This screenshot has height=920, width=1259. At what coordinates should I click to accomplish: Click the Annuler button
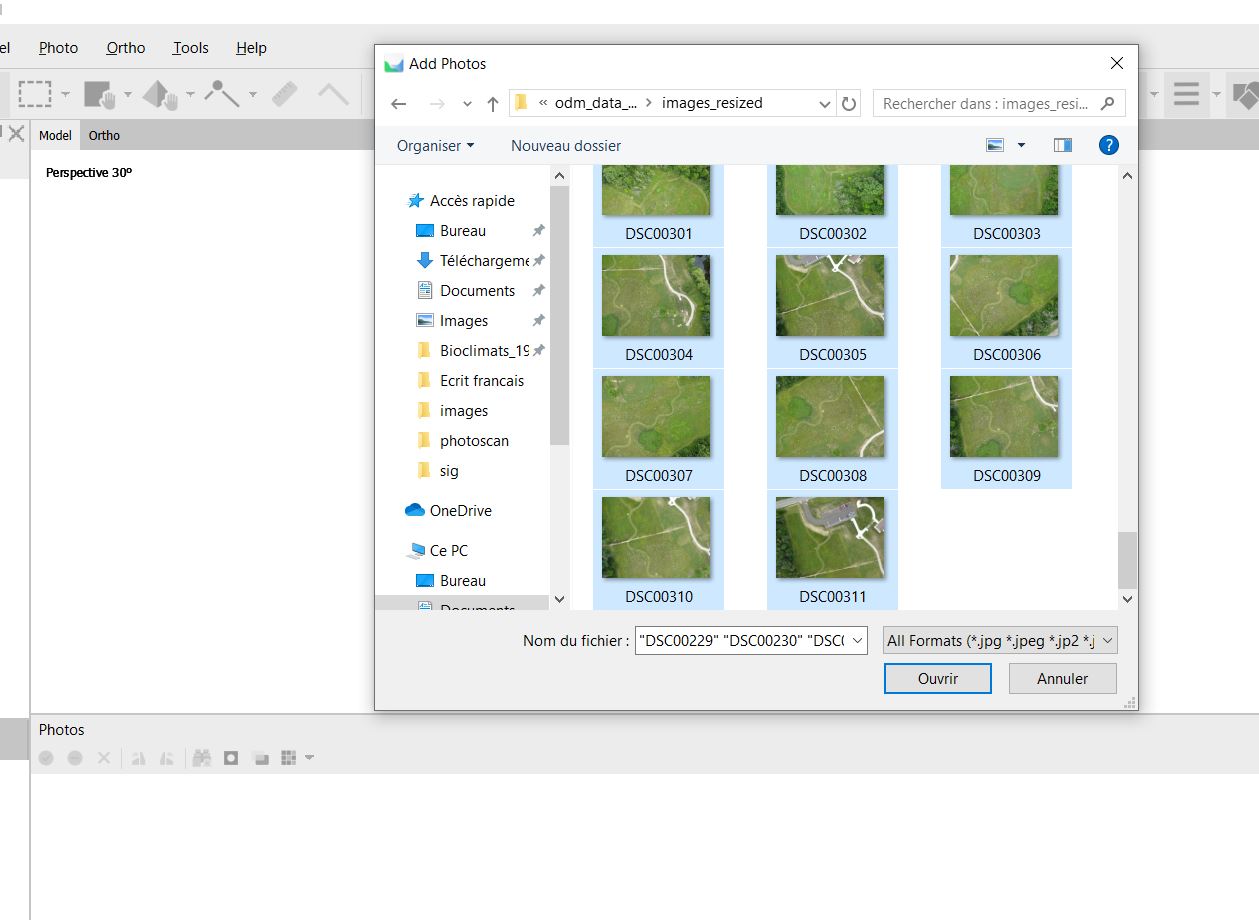(1062, 678)
